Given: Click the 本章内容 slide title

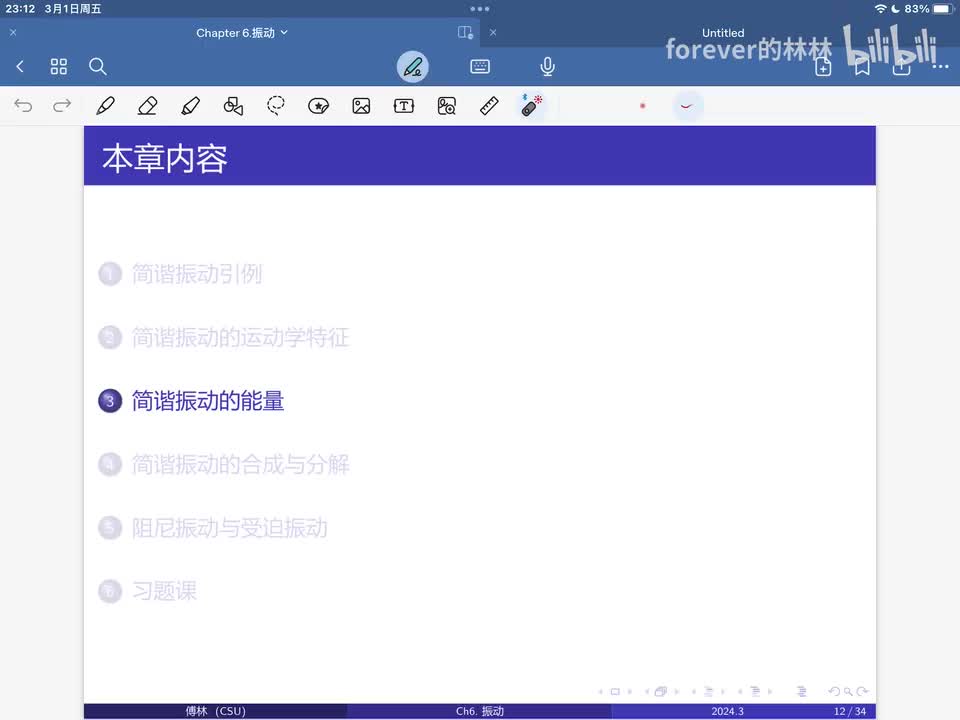Looking at the screenshot, I should 165,159.
